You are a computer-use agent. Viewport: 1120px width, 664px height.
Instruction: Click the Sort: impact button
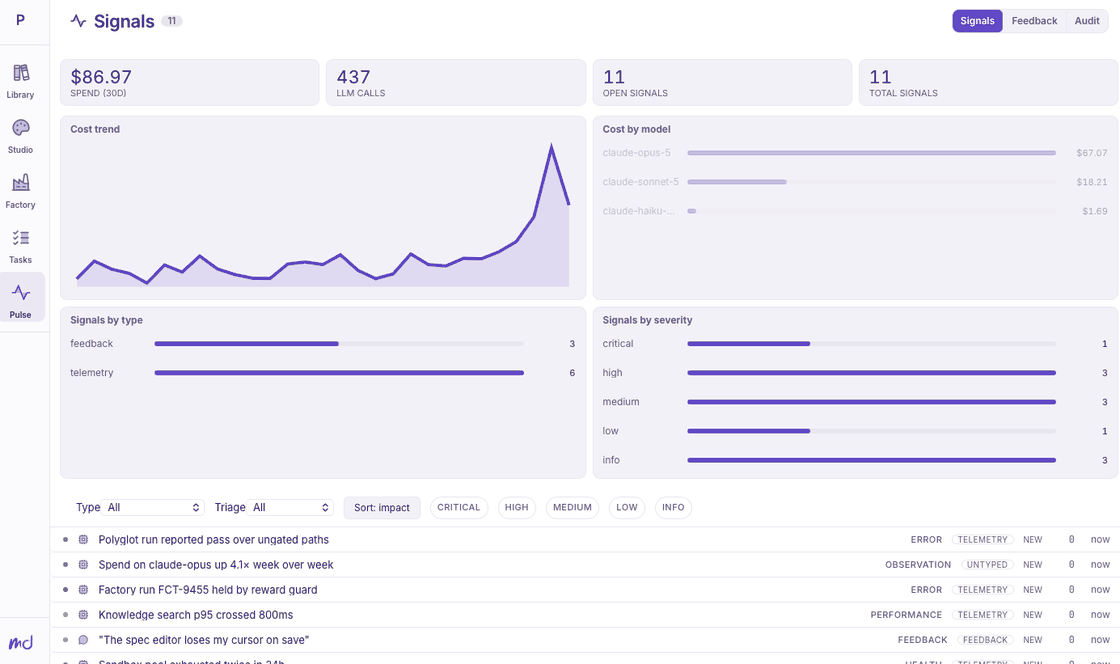tap(381, 508)
